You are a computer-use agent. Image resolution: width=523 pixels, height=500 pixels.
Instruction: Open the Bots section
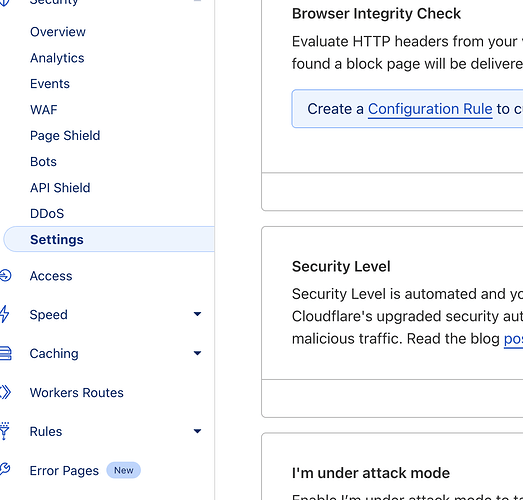pos(43,162)
